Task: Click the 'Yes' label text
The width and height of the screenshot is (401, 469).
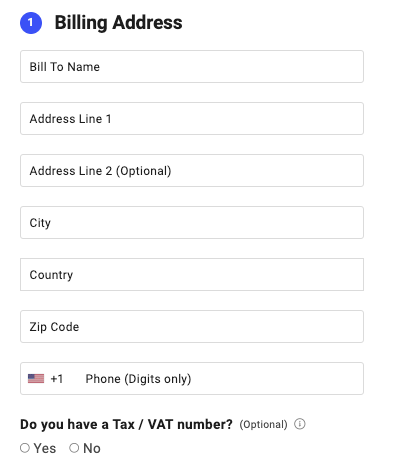Action: (45, 448)
